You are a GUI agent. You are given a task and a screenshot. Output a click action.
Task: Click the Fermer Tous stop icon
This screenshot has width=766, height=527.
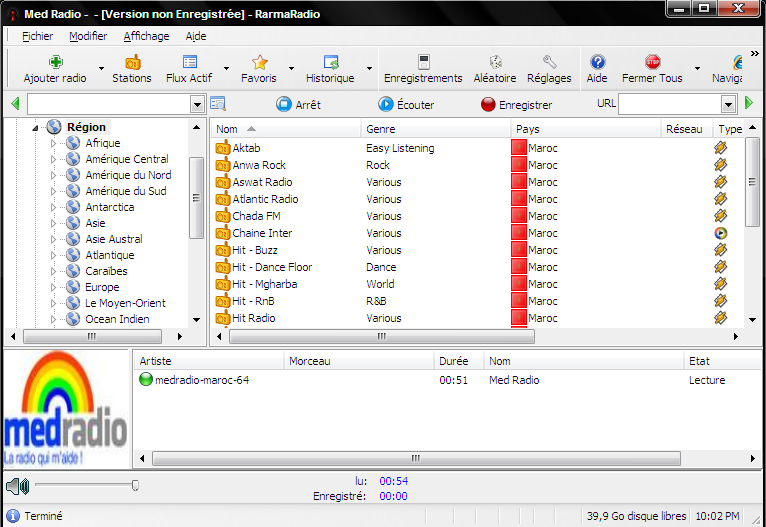point(653,62)
